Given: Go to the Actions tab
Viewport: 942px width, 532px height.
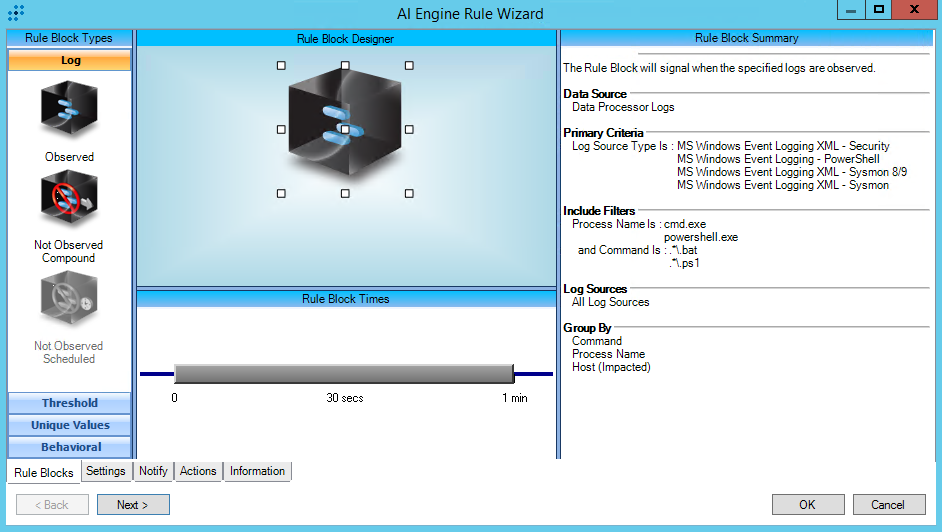Looking at the screenshot, I should [x=198, y=471].
